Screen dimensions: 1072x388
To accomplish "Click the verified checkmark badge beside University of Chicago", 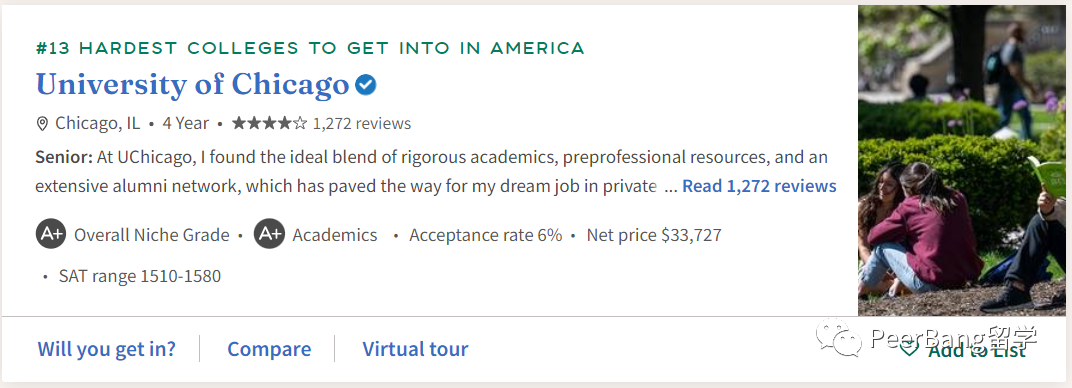I will click(x=366, y=85).
